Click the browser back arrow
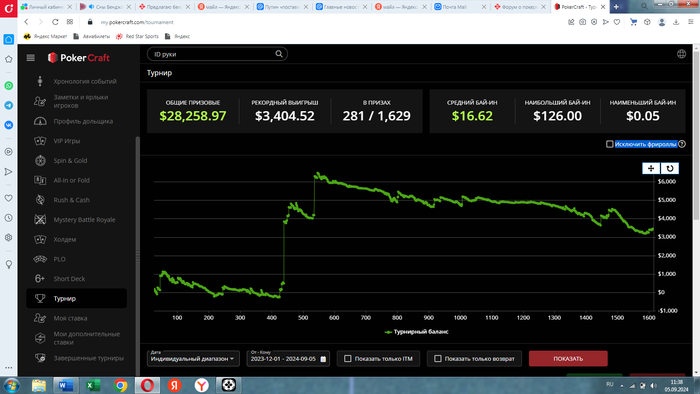This screenshot has height=394, width=700. 26,22
